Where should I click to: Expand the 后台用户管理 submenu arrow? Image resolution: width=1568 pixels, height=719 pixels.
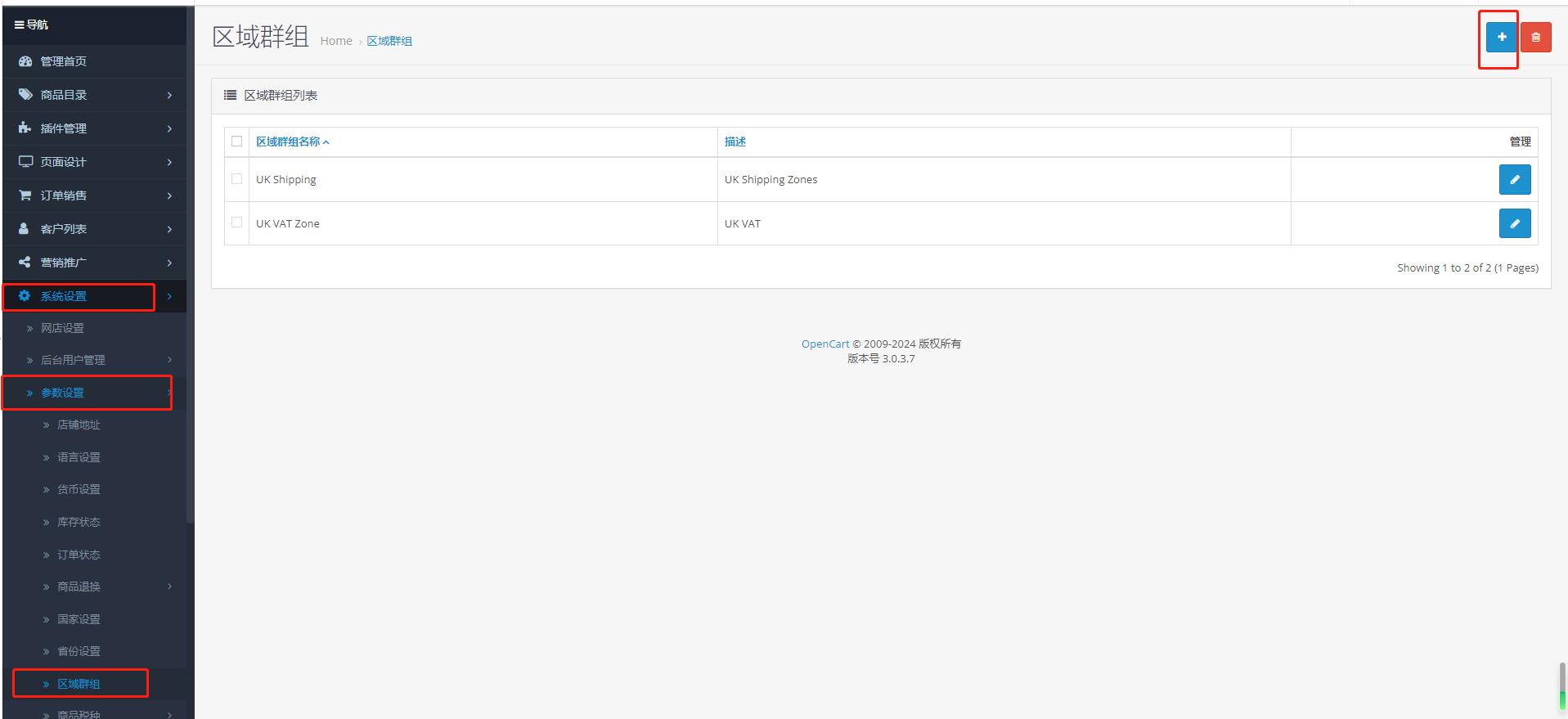click(x=169, y=360)
